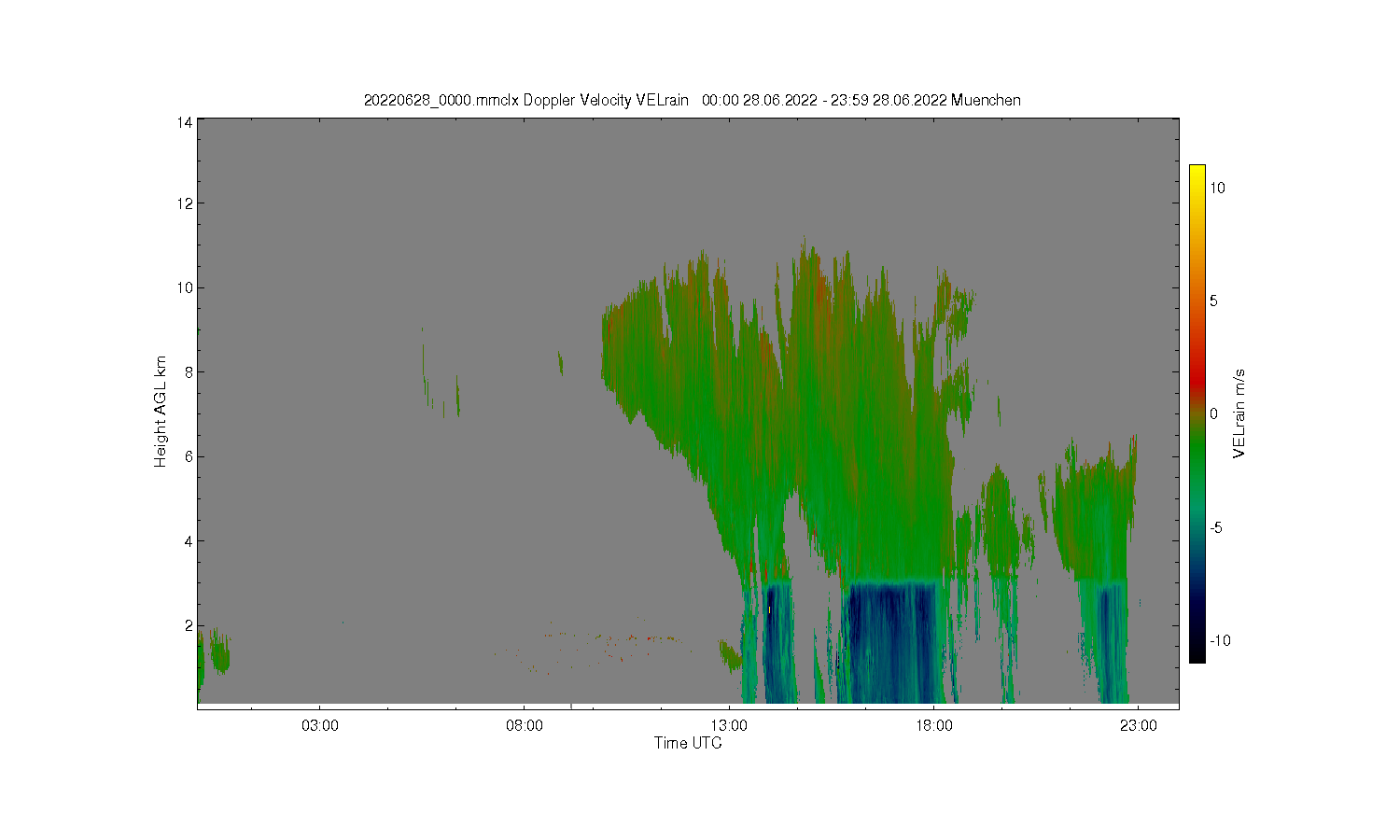1400x840 pixels.
Task: Click the height axis tick label '2'
Action: 189,625
